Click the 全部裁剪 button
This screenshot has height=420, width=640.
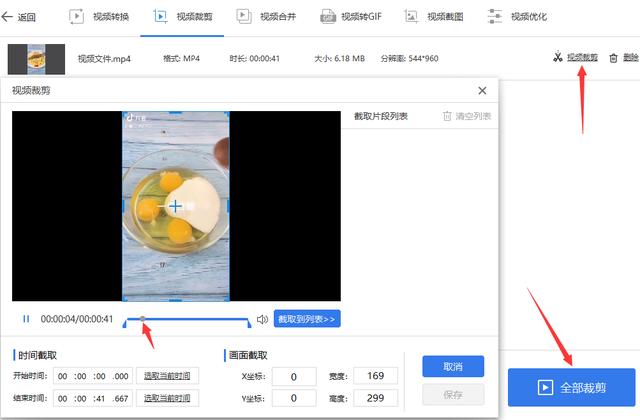[571, 387]
